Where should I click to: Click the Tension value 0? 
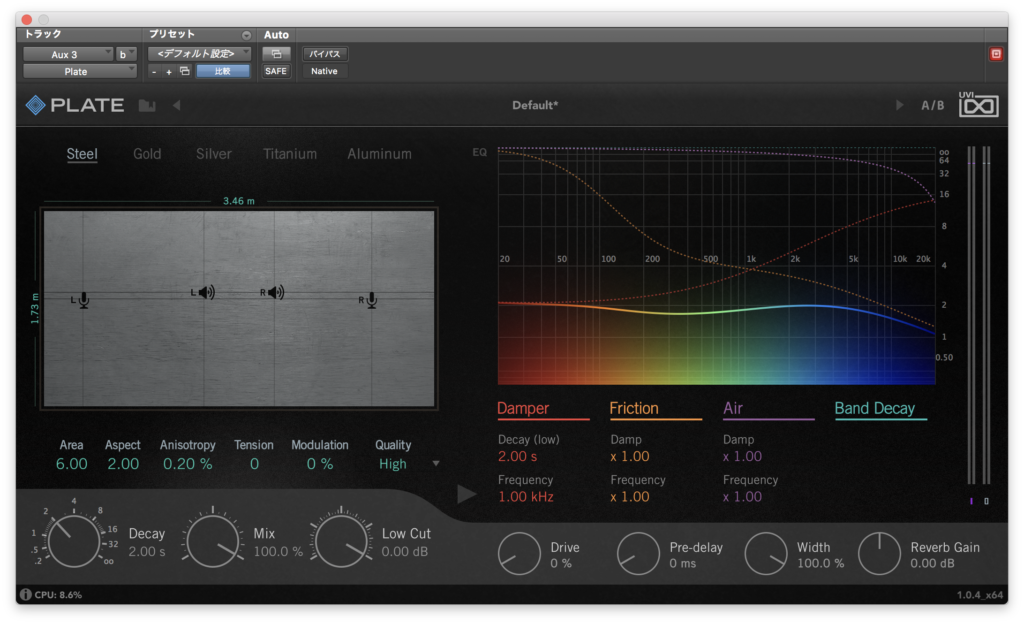click(254, 464)
